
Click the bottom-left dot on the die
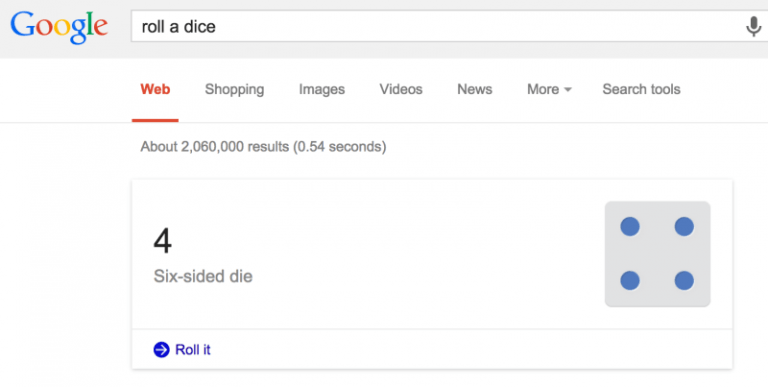pos(630,281)
